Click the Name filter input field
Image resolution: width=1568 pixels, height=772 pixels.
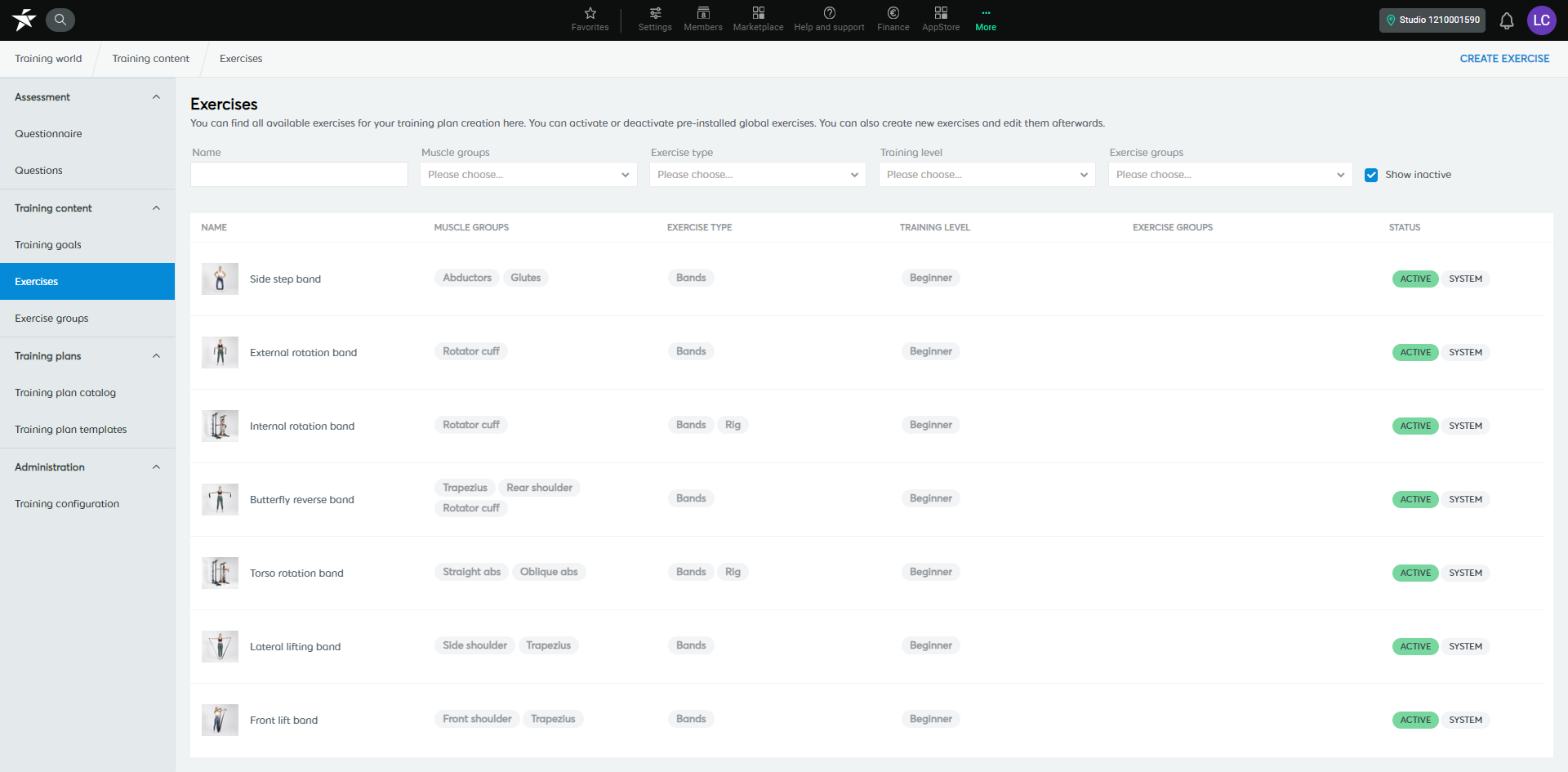click(299, 175)
